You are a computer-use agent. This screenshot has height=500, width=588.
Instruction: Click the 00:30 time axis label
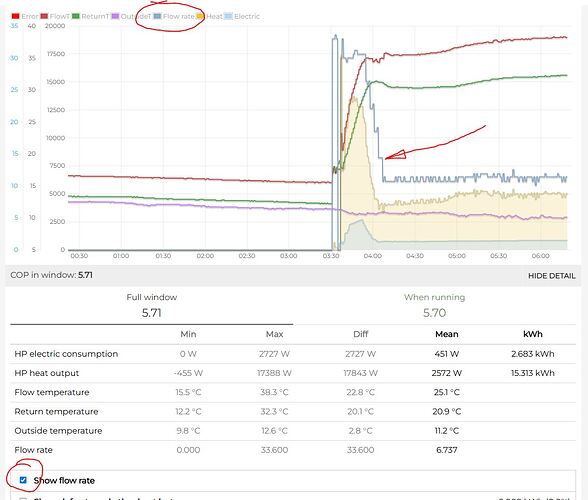pos(79,256)
